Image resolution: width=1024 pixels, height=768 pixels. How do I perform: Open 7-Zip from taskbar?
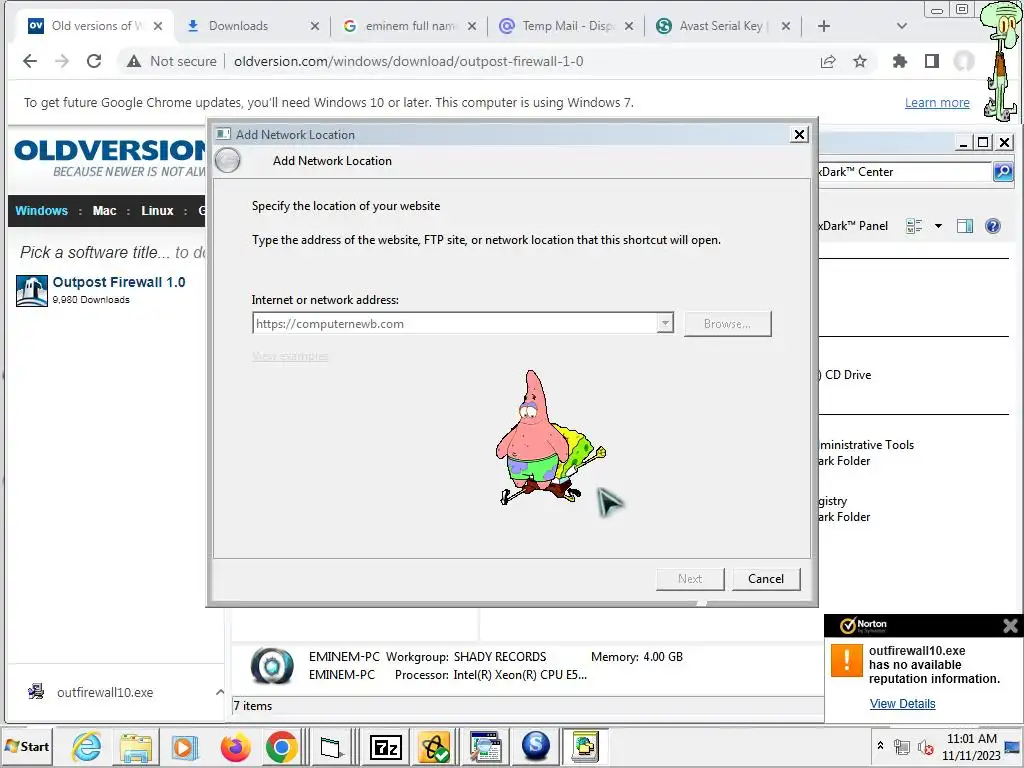tap(385, 746)
